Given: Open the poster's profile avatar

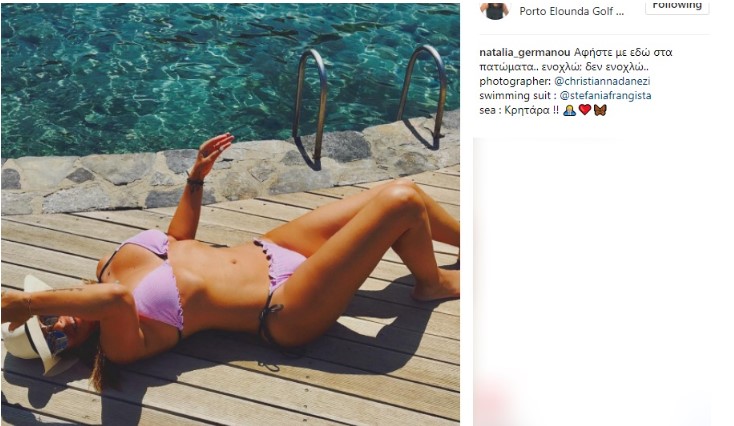Looking at the screenshot, I should click(x=494, y=10).
